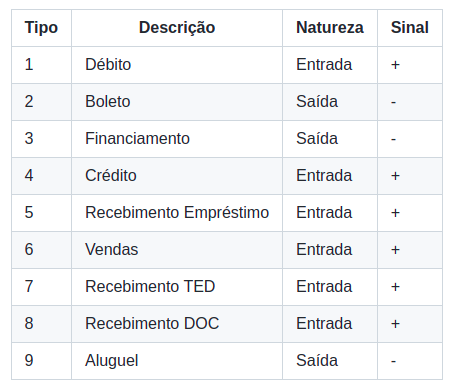Select the Recebimento DOC cell

coord(177,324)
